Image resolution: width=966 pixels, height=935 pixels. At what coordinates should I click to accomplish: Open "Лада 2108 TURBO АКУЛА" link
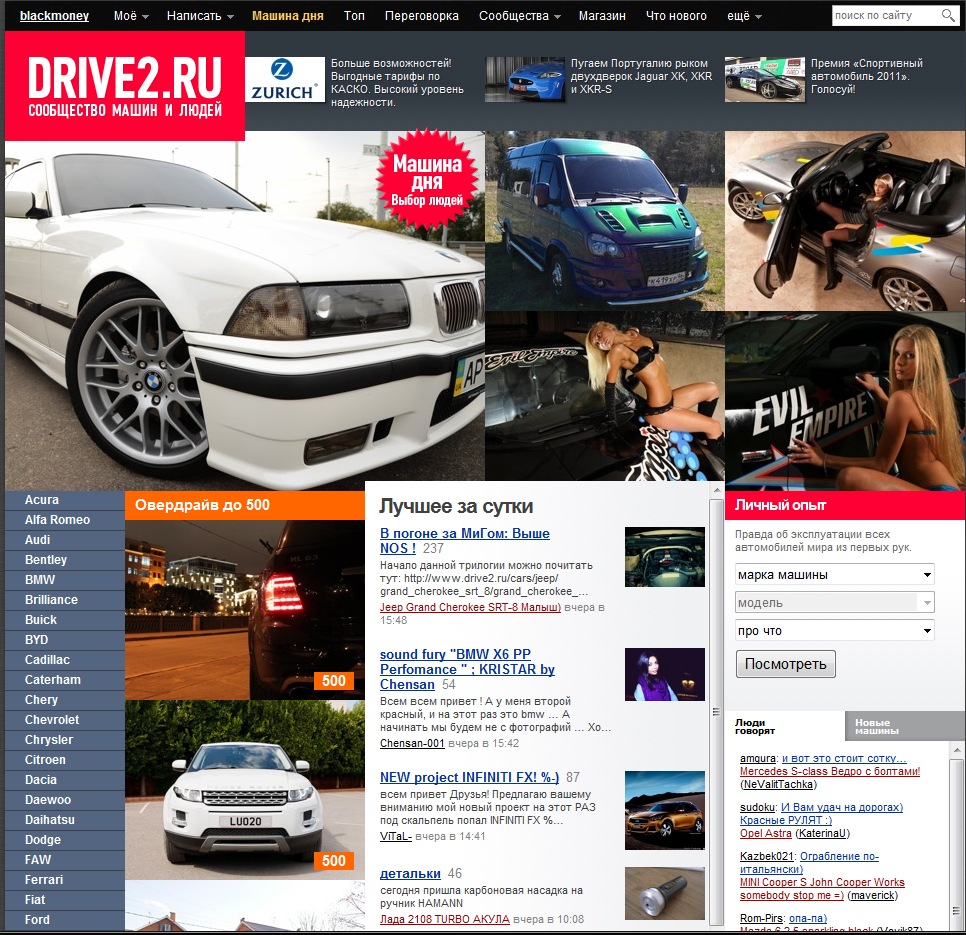[445, 920]
